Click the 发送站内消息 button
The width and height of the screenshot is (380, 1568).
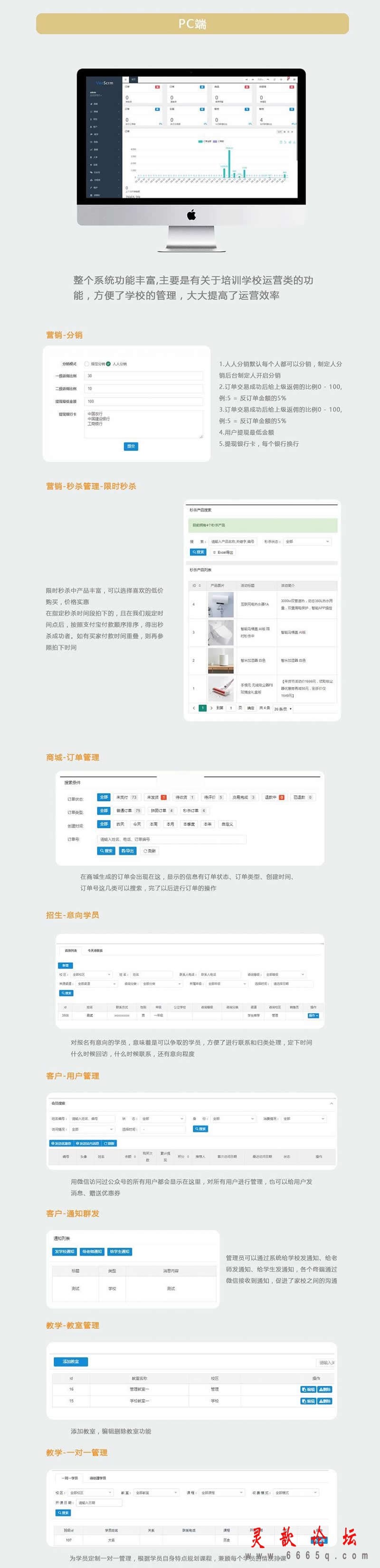pyautogui.click(x=87, y=1143)
